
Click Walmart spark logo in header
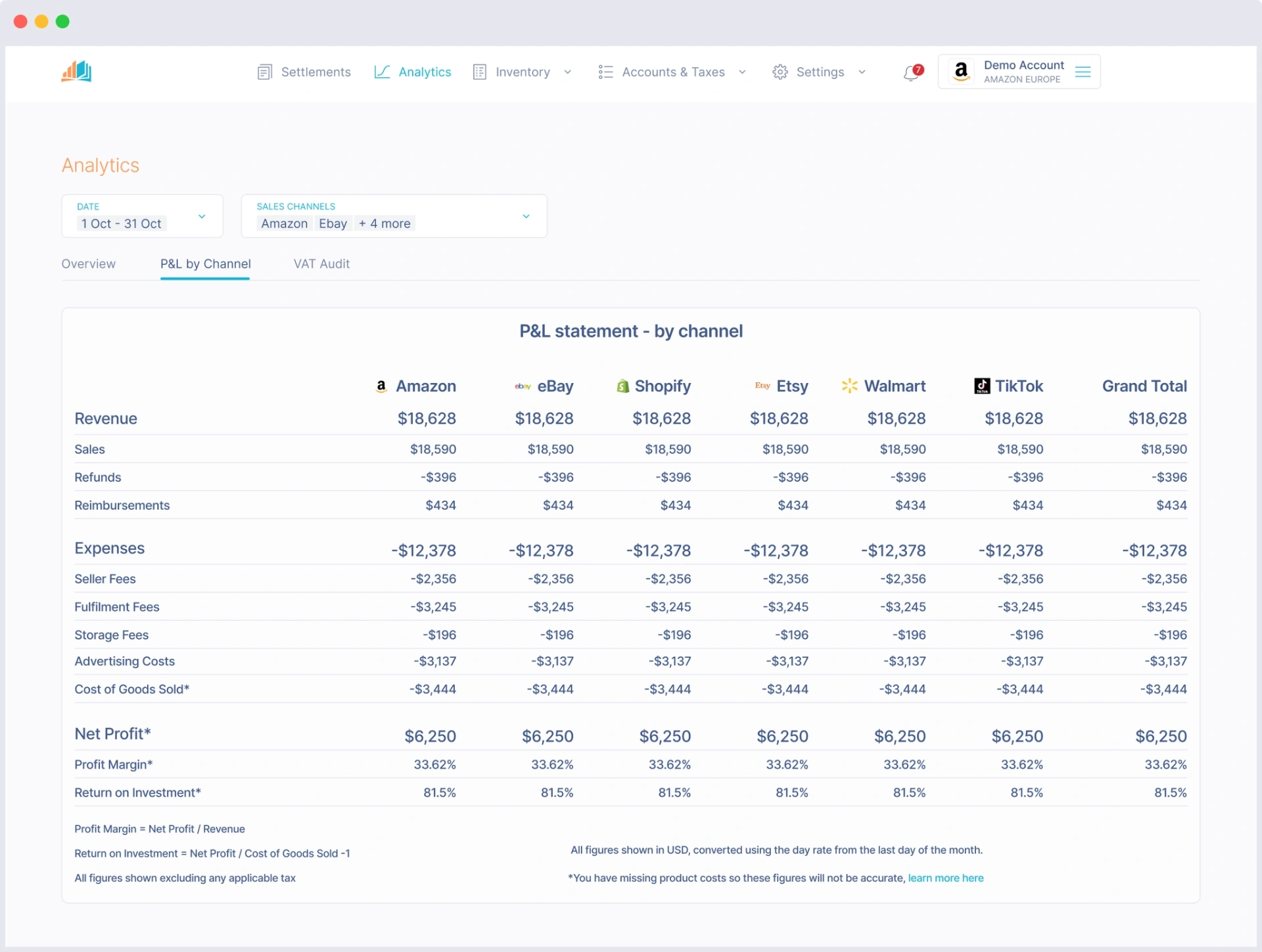coord(849,386)
